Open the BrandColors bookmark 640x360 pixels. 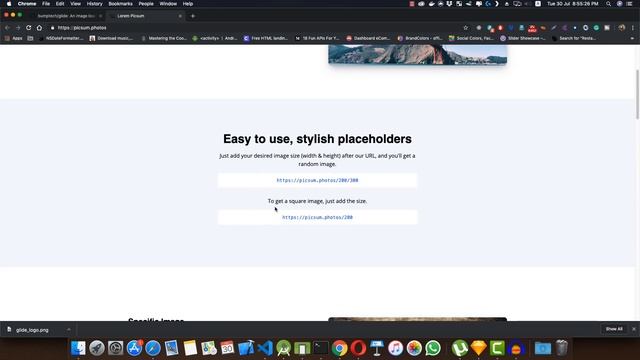pyautogui.click(x=420, y=38)
